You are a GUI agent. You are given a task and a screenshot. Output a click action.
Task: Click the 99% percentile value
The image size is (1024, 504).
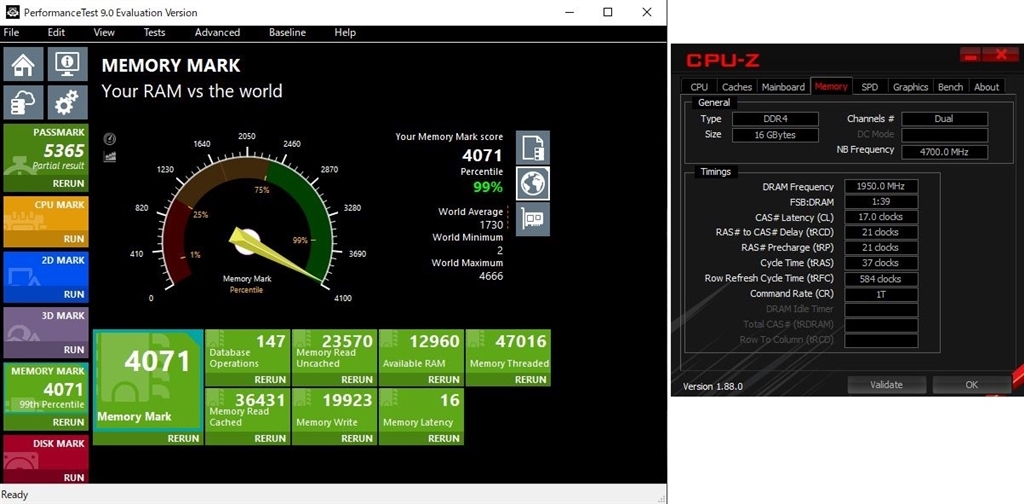coord(488,187)
